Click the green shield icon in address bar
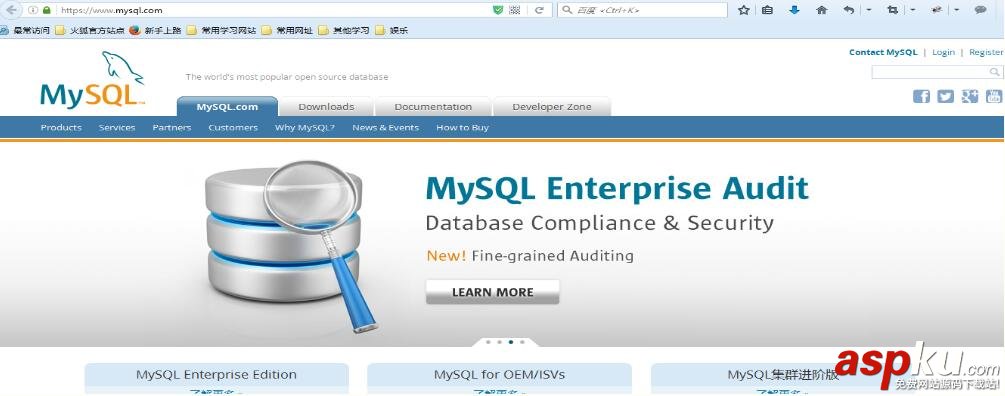Viewport: 1005px width, 396px height. pyautogui.click(x=498, y=10)
